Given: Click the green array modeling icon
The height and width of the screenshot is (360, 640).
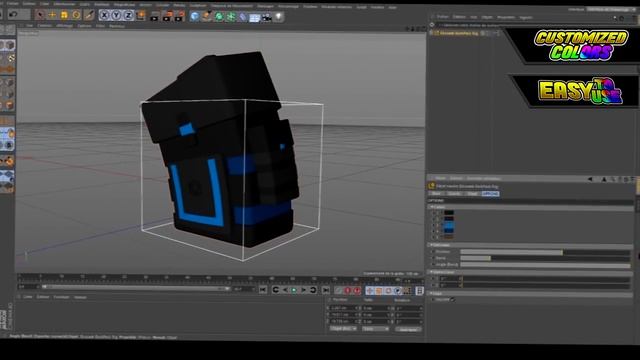Looking at the screenshot, I should pyautogui.click(x=231, y=17).
